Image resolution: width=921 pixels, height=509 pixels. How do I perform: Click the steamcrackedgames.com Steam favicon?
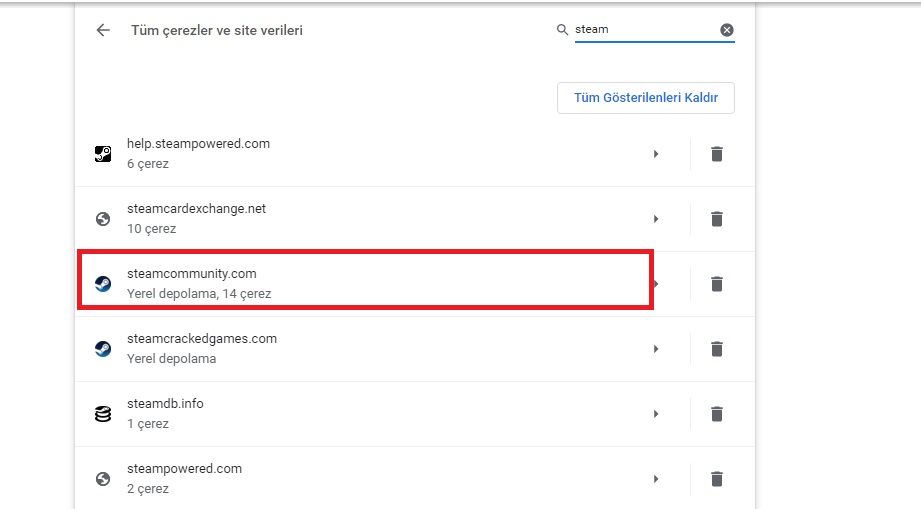click(103, 349)
